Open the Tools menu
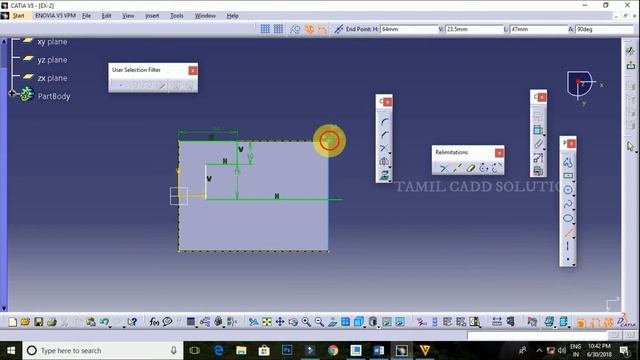 click(177, 16)
